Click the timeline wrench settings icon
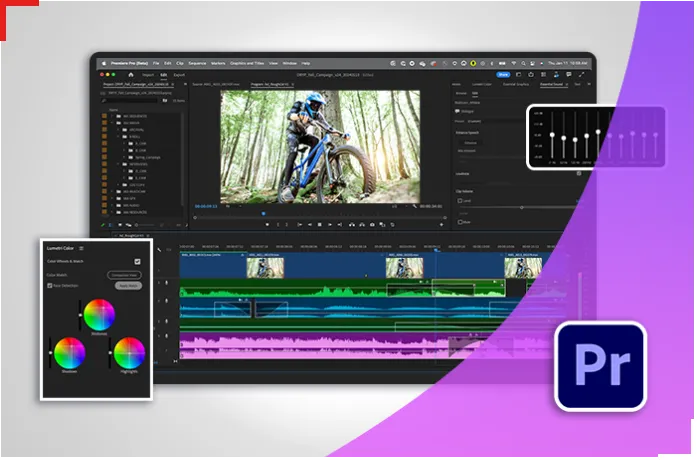The width and height of the screenshot is (697, 460). pyautogui.click(x=159, y=250)
